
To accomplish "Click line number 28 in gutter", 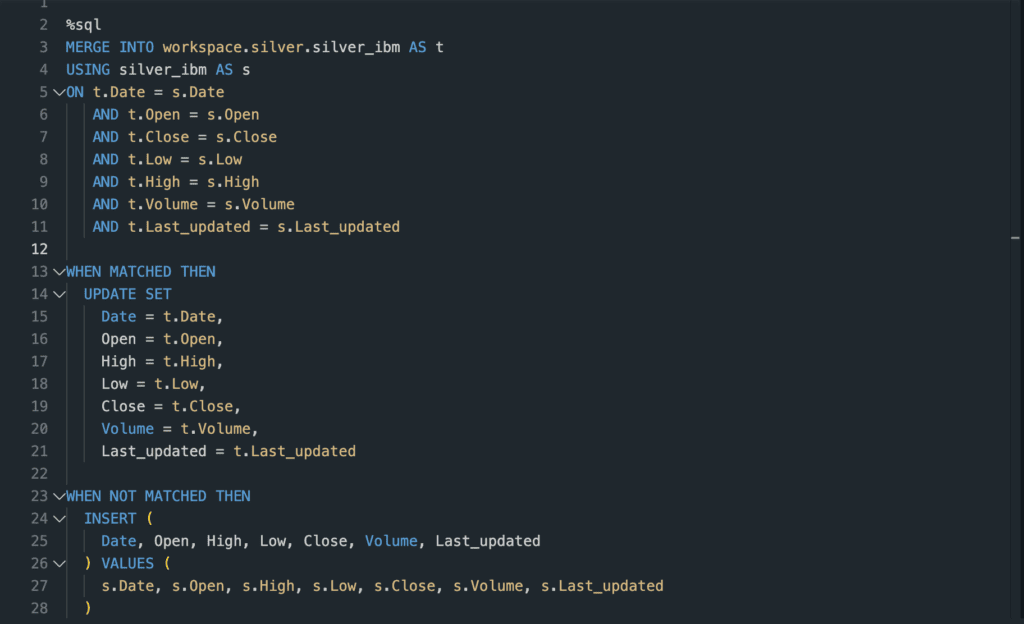I will point(40,608).
